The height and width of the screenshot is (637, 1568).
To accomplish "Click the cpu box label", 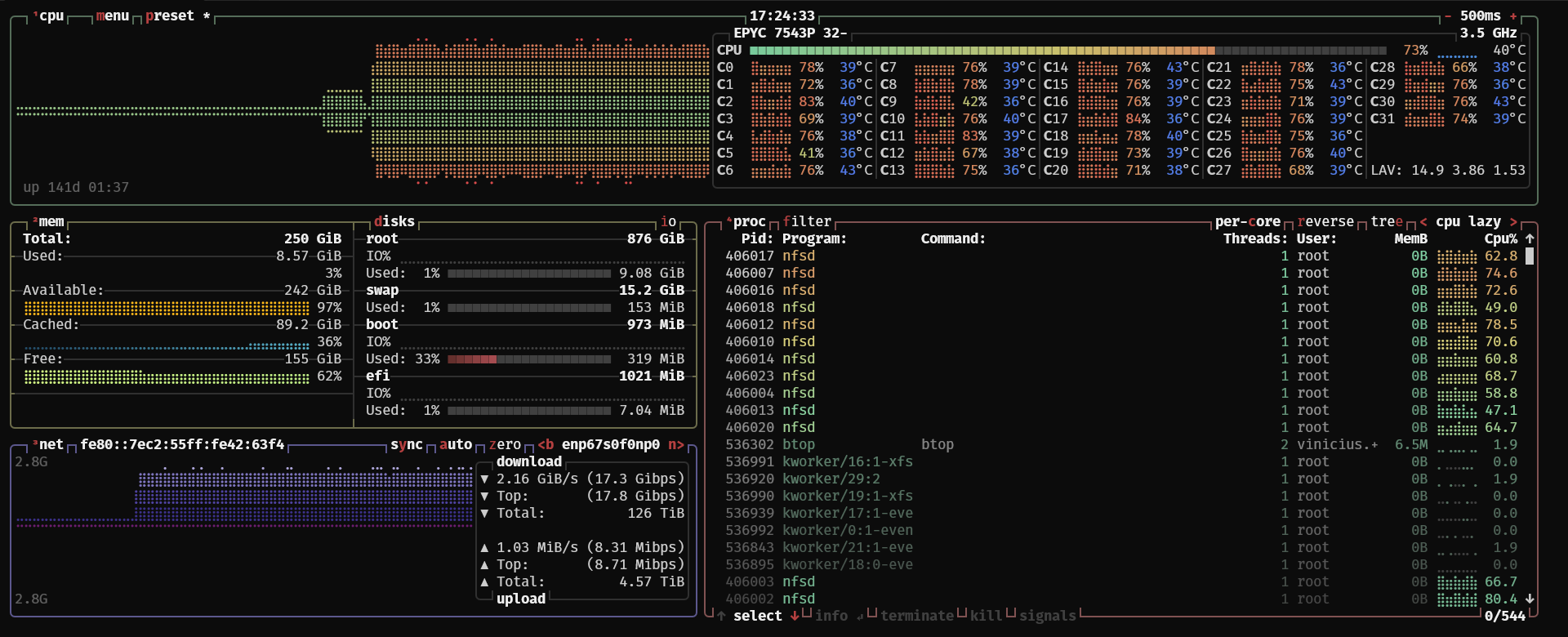I will [x=51, y=16].
